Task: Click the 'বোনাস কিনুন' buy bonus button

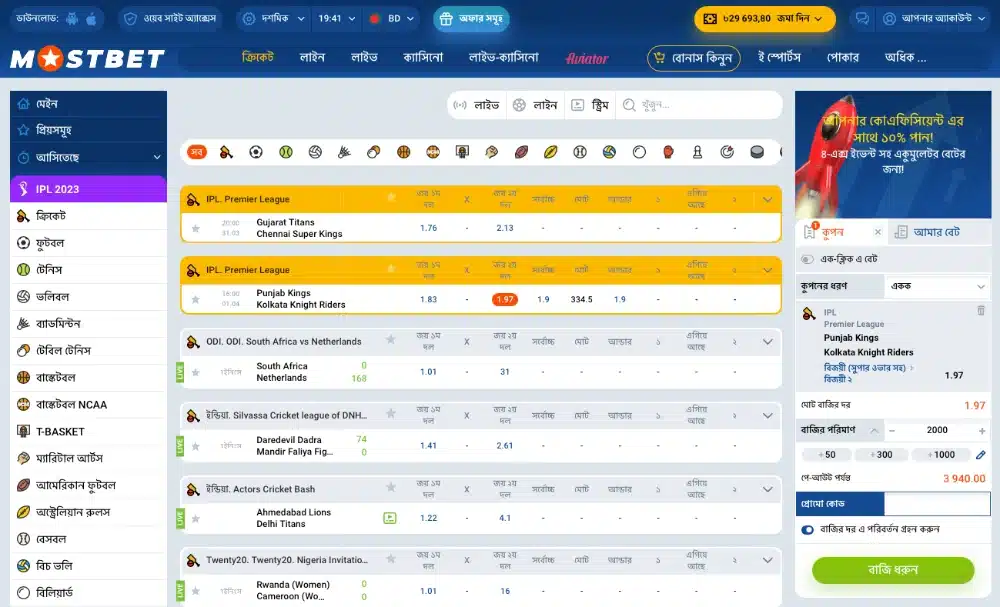Action: tap(694, 58)
